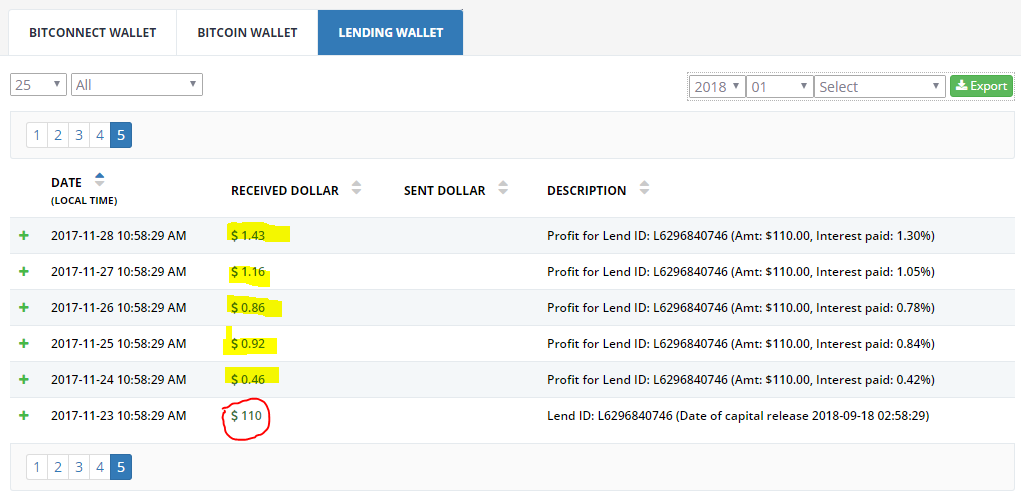Screen dimensions: 1021x491
Task: Click the $ 1.43 received amount
Action: coord(248,236)
